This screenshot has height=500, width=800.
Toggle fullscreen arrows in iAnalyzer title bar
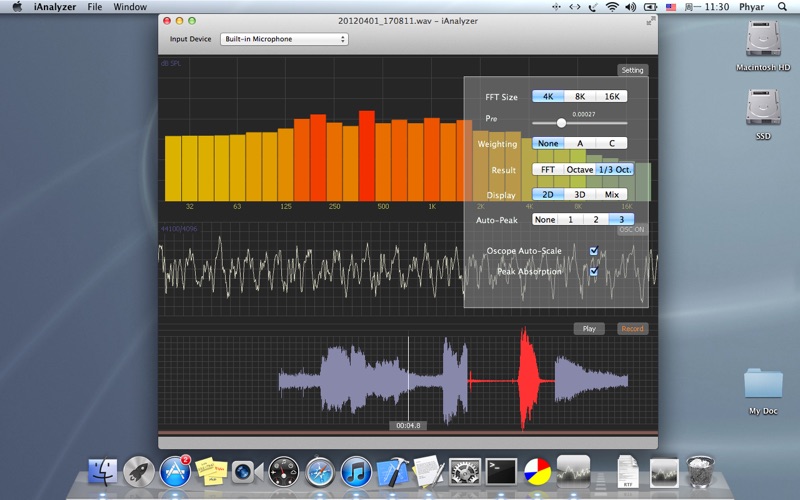(651, 21)
